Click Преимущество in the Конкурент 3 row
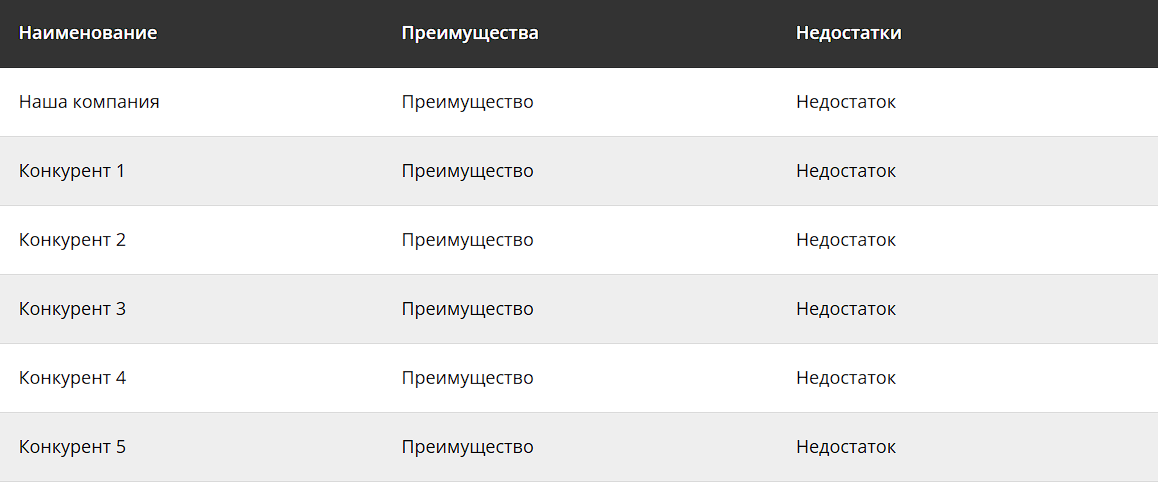 [x=467, y=309]
